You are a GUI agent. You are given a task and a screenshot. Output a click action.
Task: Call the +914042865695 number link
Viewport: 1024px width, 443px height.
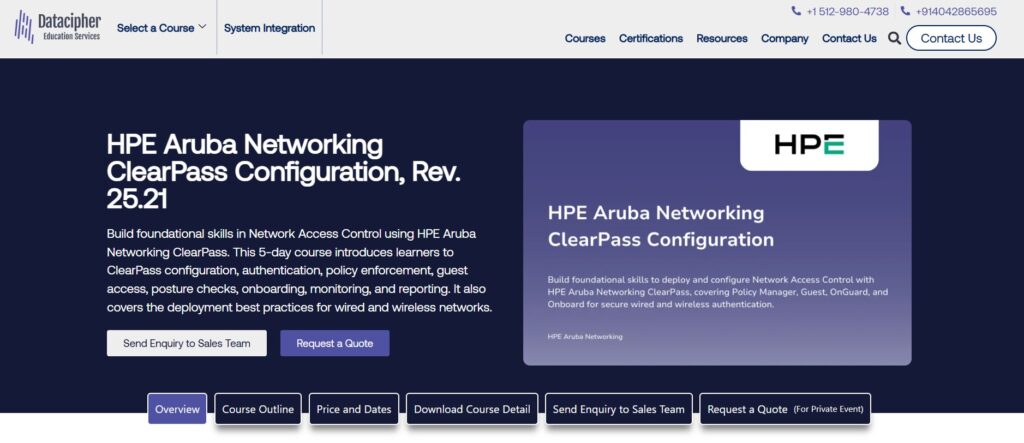coord(956,11)
